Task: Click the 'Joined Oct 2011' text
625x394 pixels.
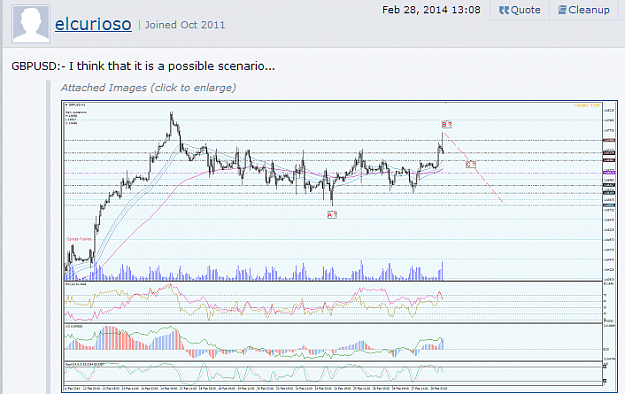Action: click(x=185, y=25)
